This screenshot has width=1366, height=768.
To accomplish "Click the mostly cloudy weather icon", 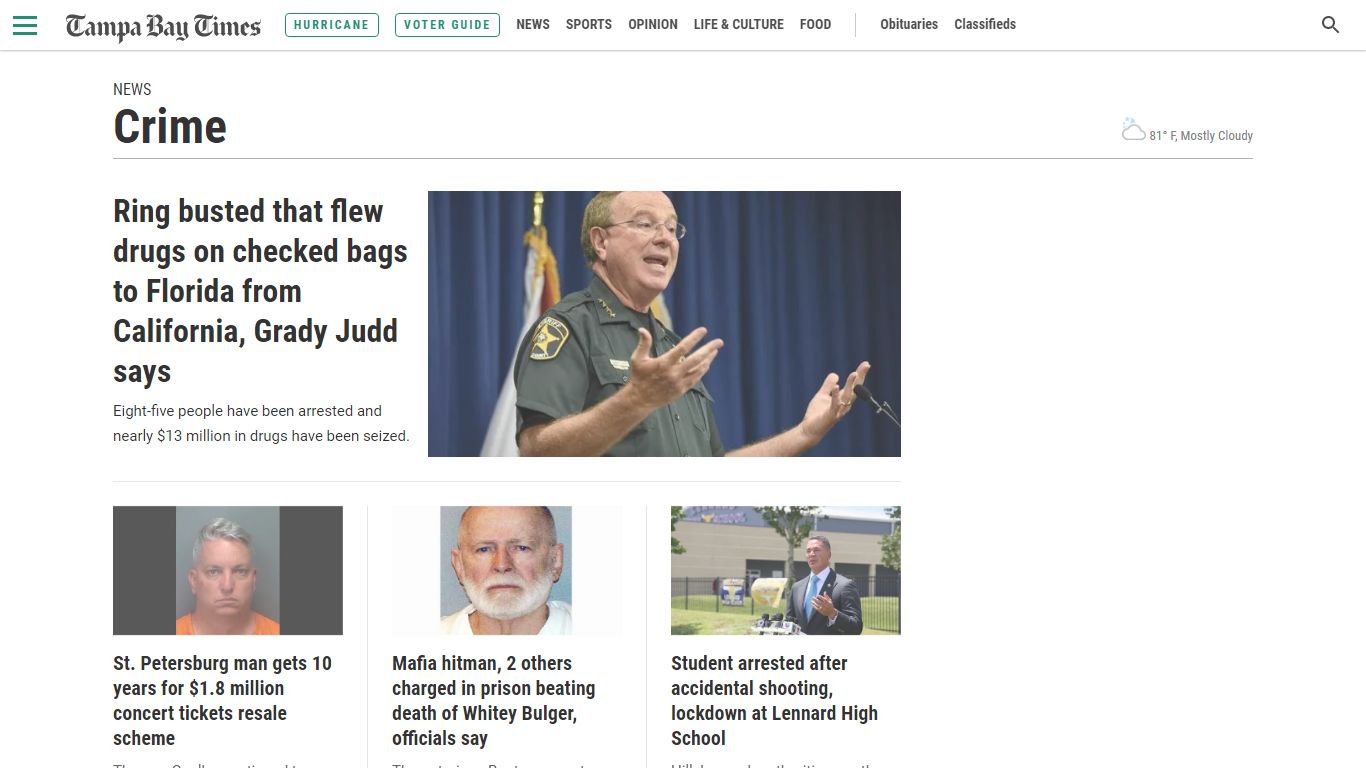I will (x=1133, y=130).
